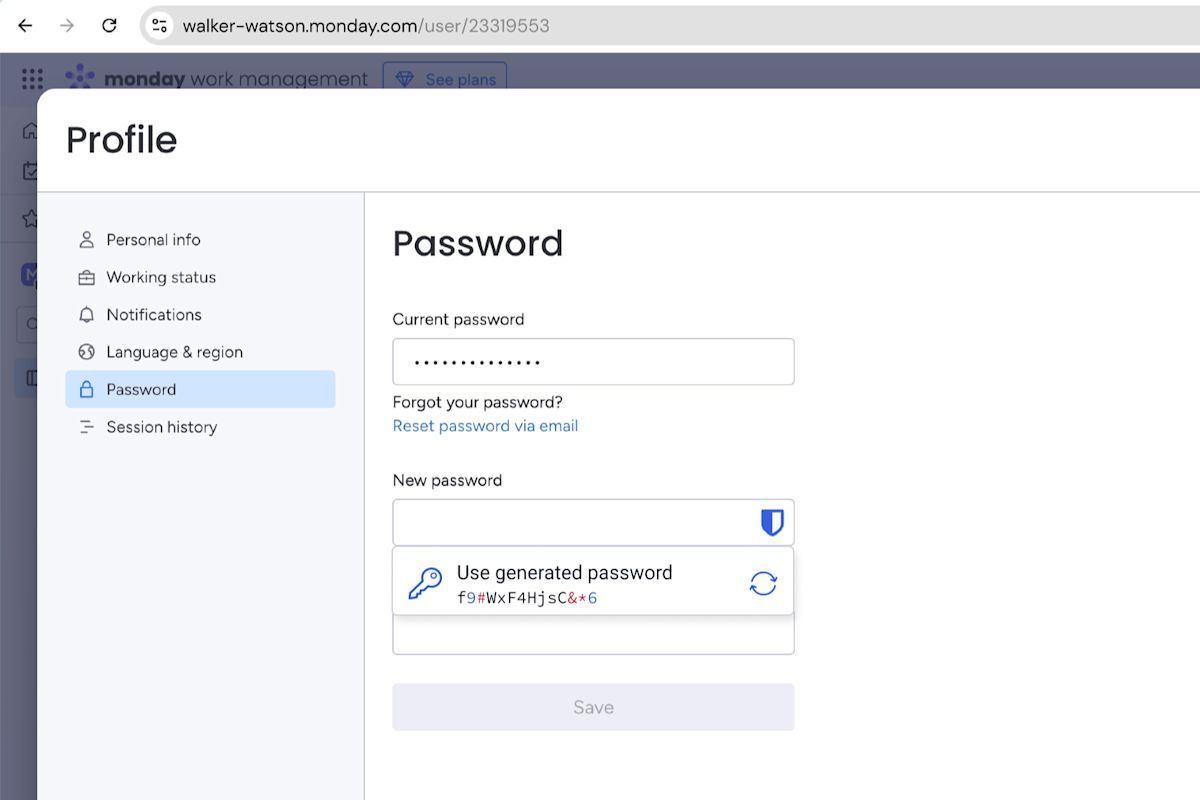
Task: Click the lock icon next to Password
Action: 87,390
